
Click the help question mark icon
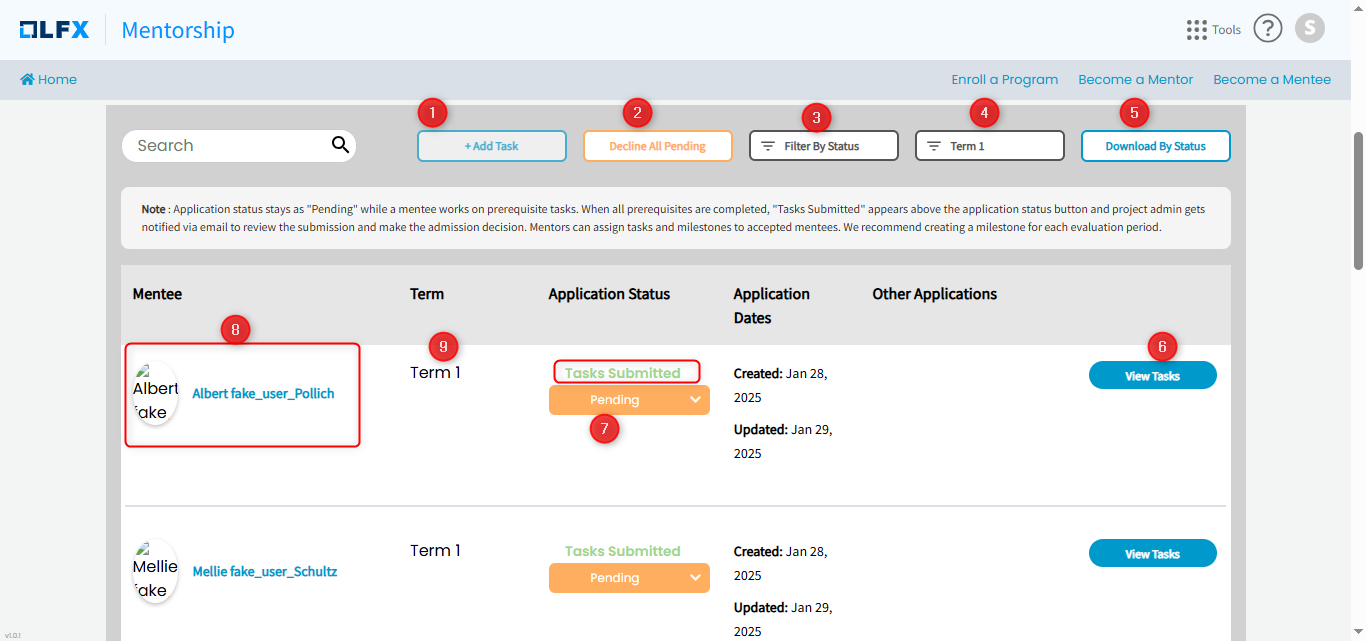pyautogui.click(x=1267, y=29)
